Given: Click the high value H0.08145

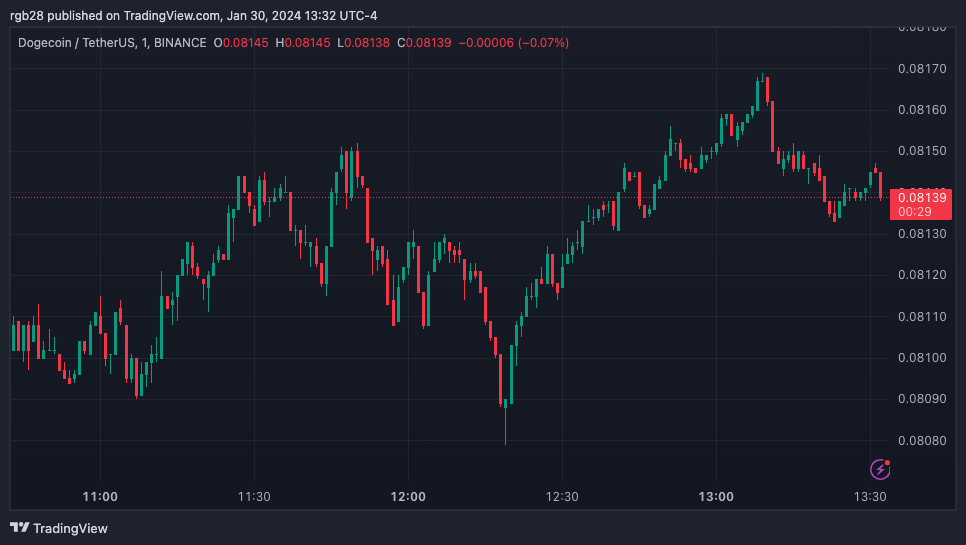Looking at the screenshot, I should 302,43.
